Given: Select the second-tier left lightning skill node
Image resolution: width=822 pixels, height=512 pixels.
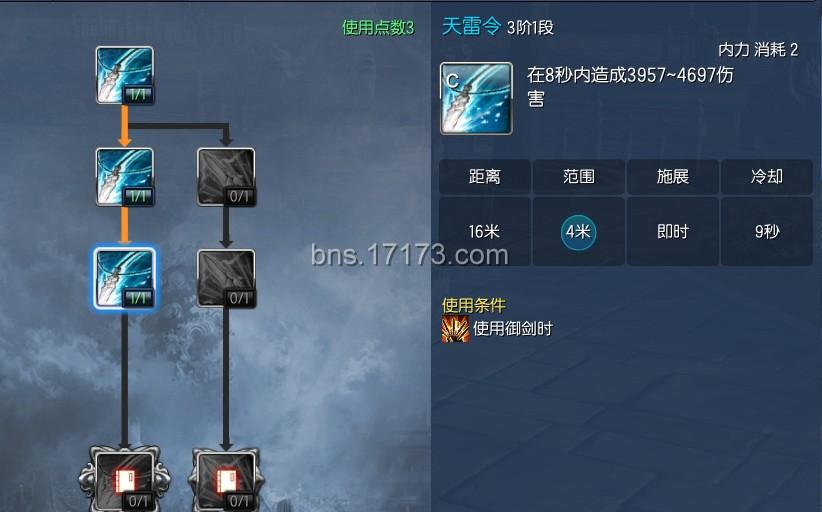Looking at the screenshot, I should pyautogui.click(x=124, y=177).
